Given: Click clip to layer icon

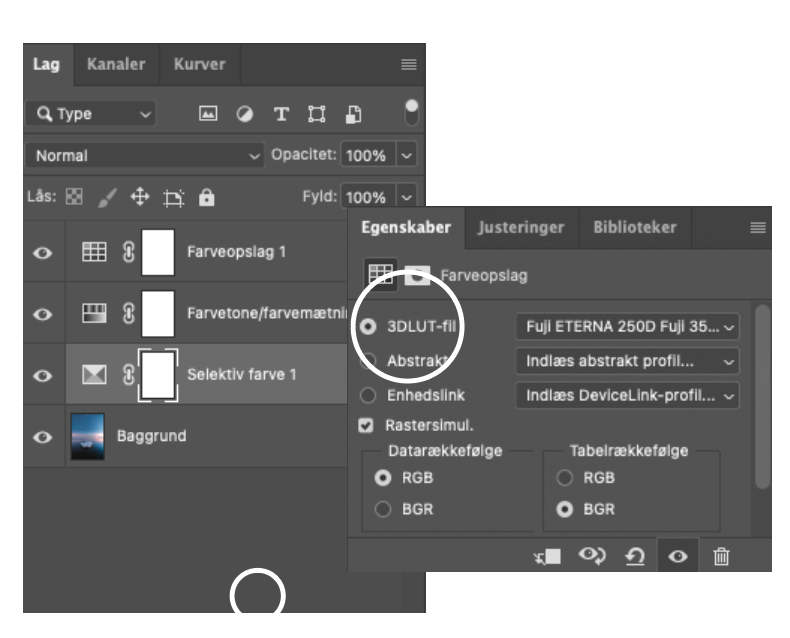Looking at the screenshot, I should [x=548, y=556].
